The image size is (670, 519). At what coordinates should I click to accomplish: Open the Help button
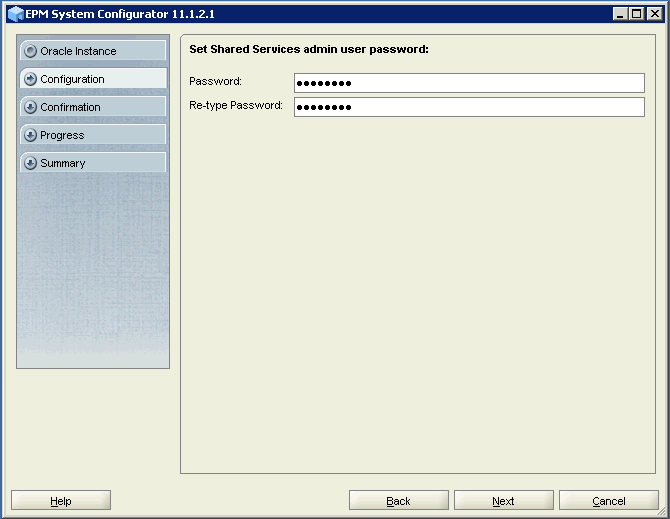click(61, 500)
